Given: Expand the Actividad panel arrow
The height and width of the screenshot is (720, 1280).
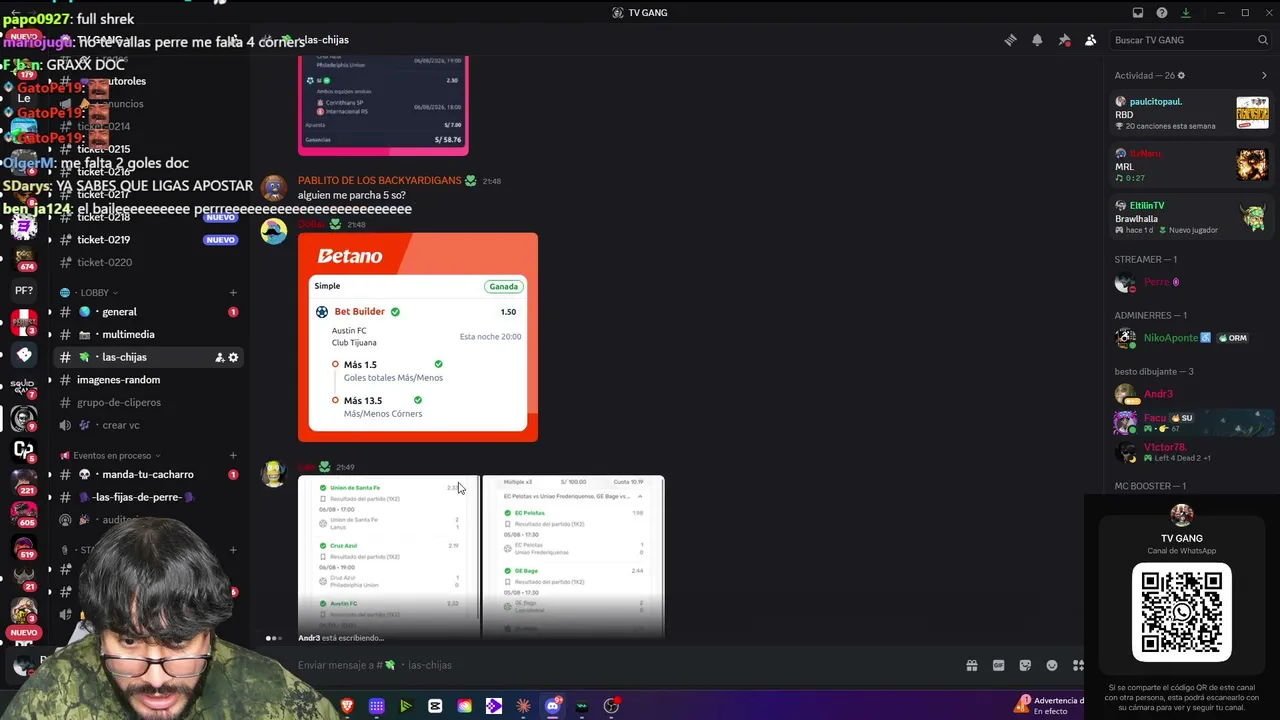Looking at the screenshot, I should pyautogui.click(x=1264, y=75).
